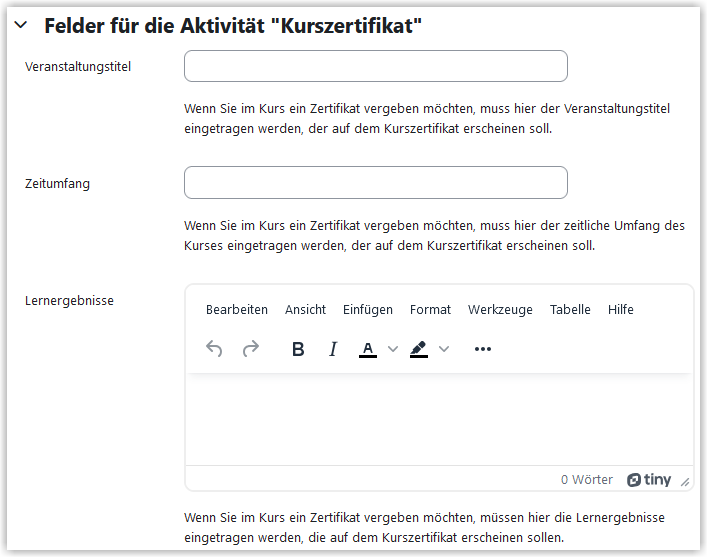The width and height of the screenshot is (708, 558).
Task: Open the tiny logo link
Action: pyautogui.click(x=649, y=479)
